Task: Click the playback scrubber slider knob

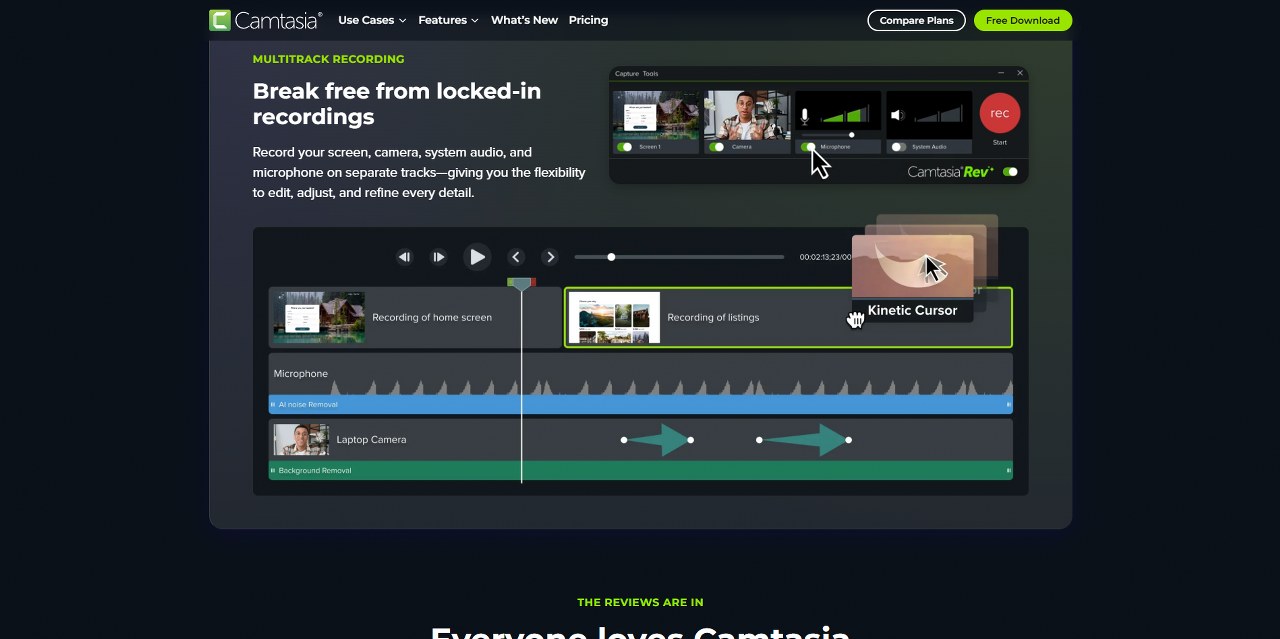Action: coord(611,257)
